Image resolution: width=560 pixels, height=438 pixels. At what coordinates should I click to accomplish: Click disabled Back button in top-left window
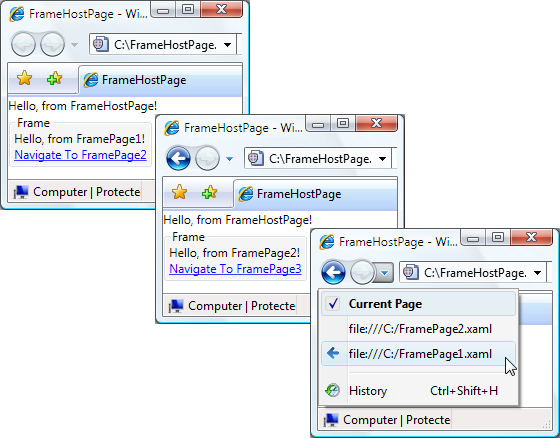pos(23,44)
